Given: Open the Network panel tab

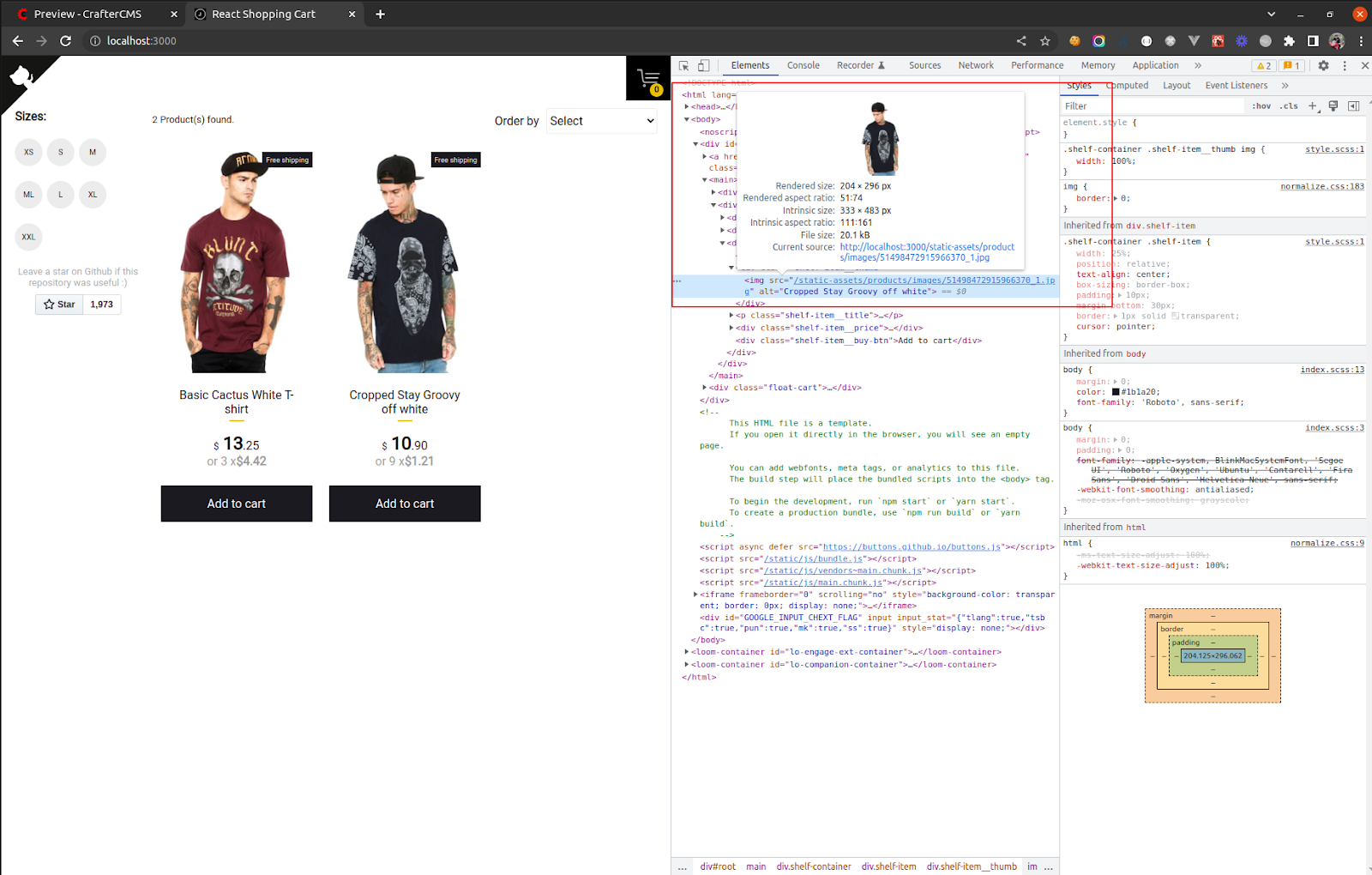Looking at the screenshot, I should (975, 66).
